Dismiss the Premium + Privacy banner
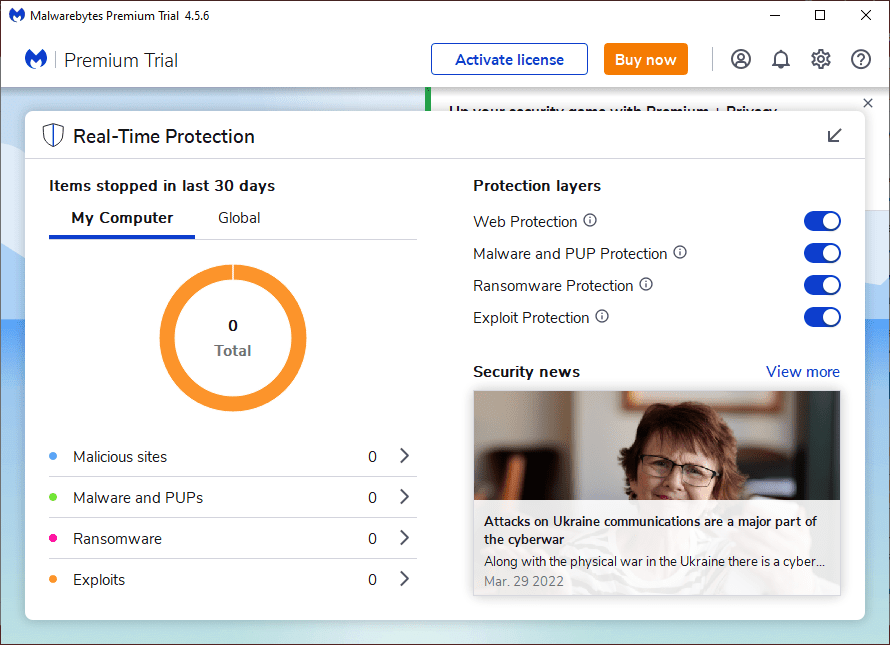Screen dimensions: 890x645 868,103
